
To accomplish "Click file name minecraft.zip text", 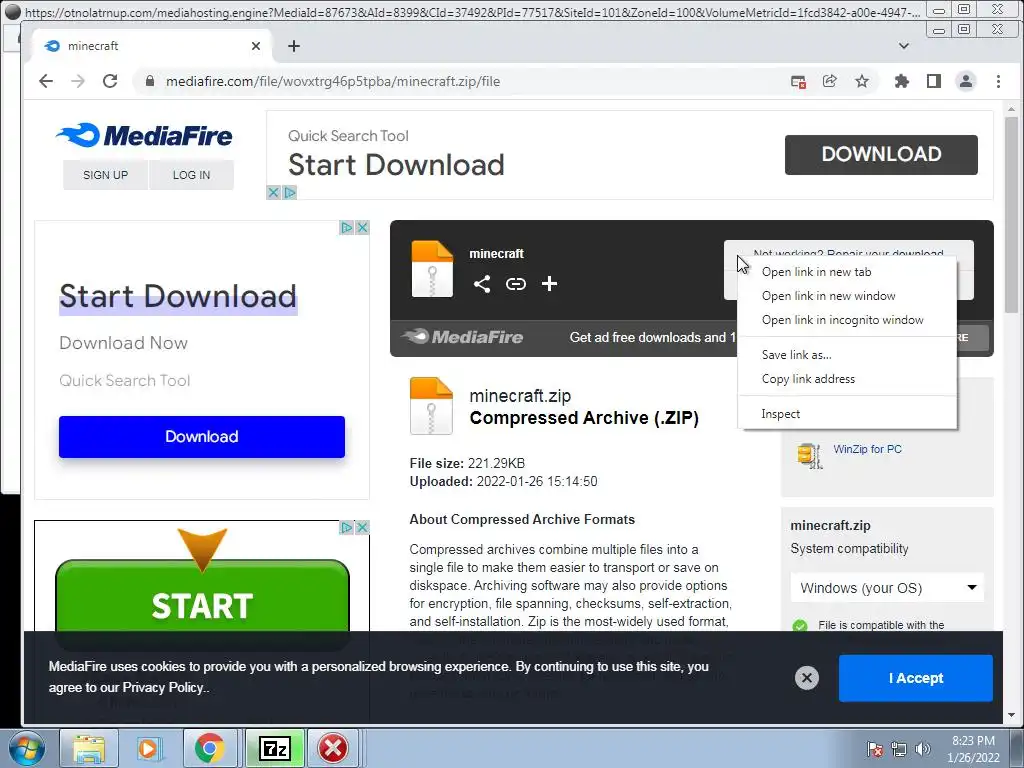I will coord(520,396).
